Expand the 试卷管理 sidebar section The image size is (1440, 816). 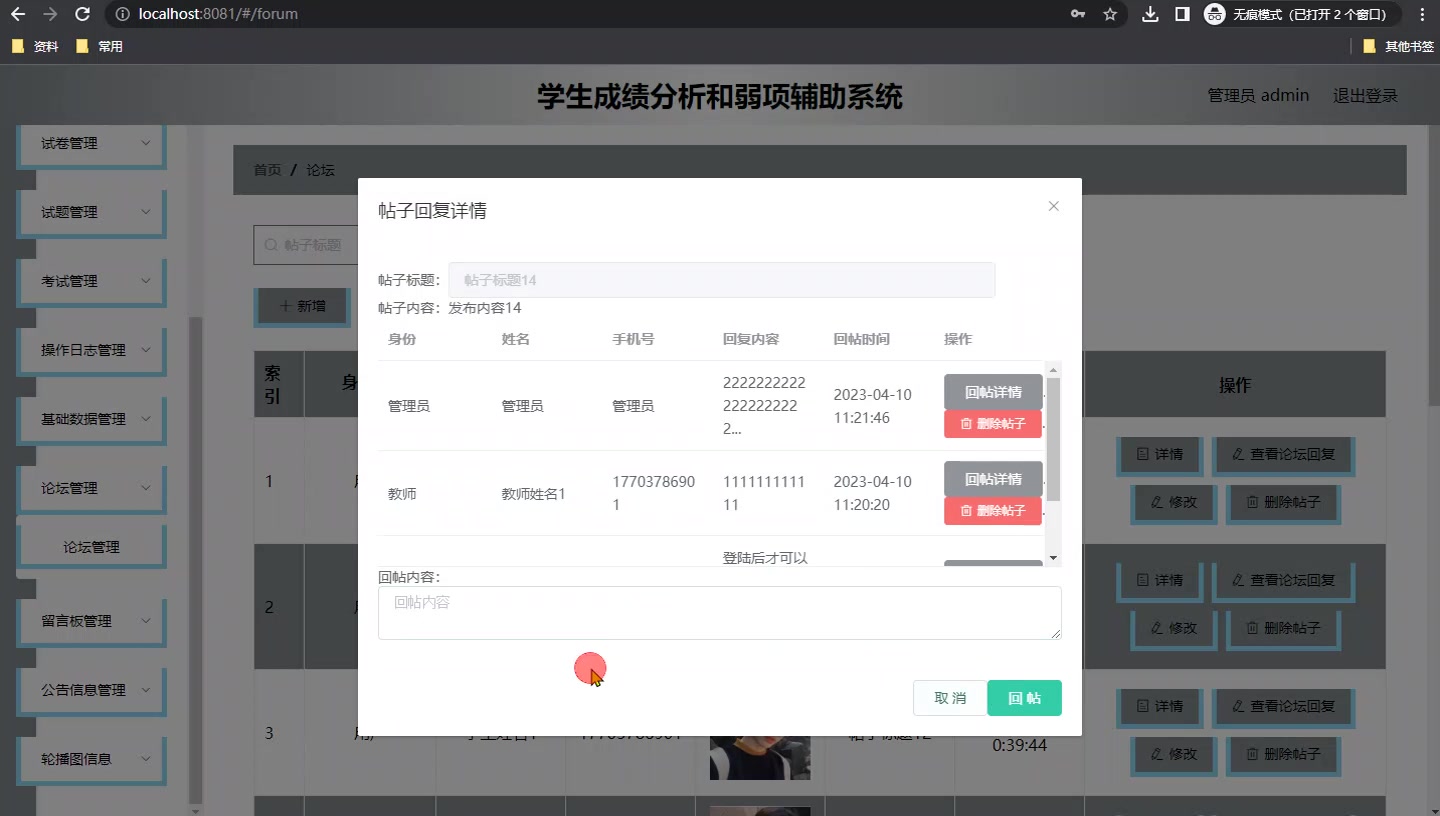[90, 143]
